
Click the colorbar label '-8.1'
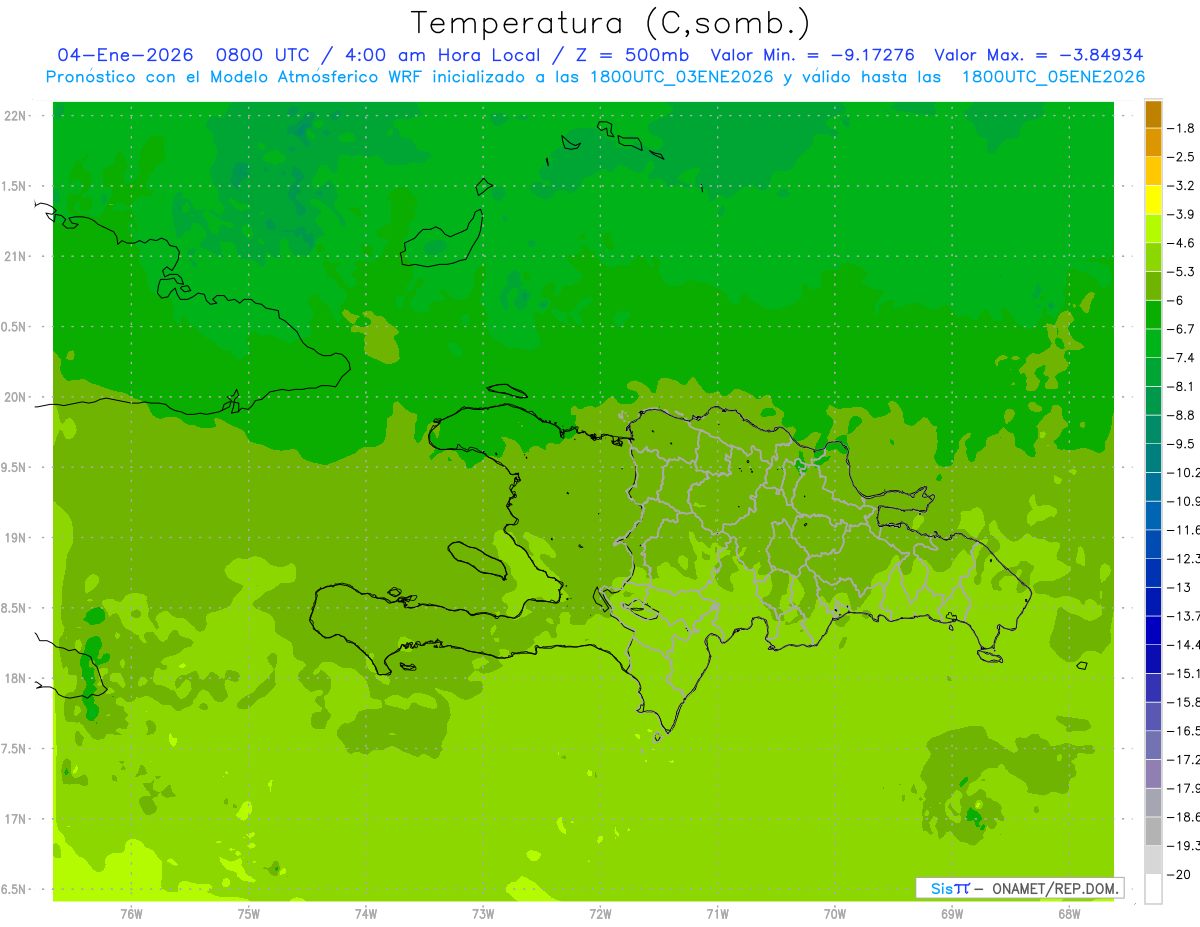point(1181,386)
